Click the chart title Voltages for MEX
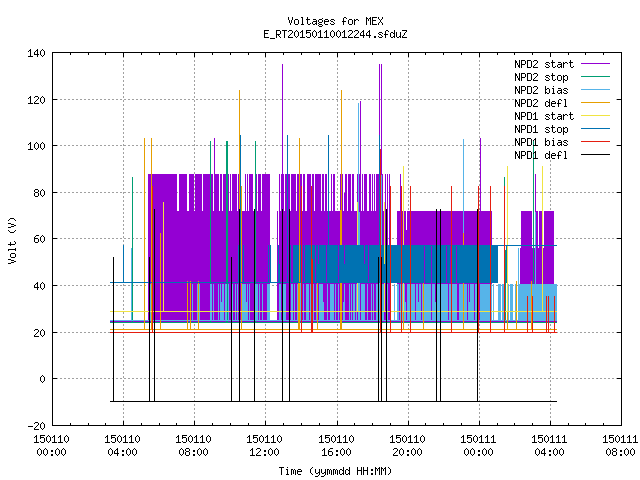 pyautogui.click(x=335, y=21)
